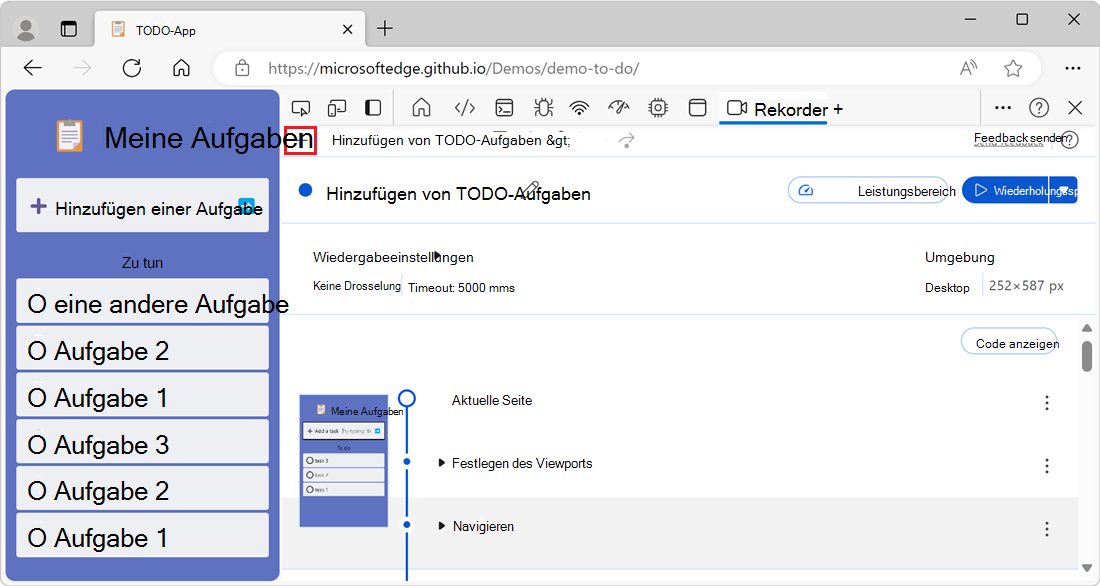The width and height of the screenshot is (1100, 586).
Task: Open the 'Aktuelle Seite' three-dot menu
Action: [1046, 403]
